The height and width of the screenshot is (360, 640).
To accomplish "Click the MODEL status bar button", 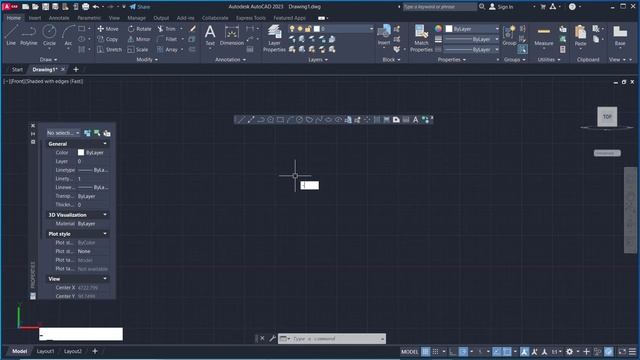I will 409,351.
